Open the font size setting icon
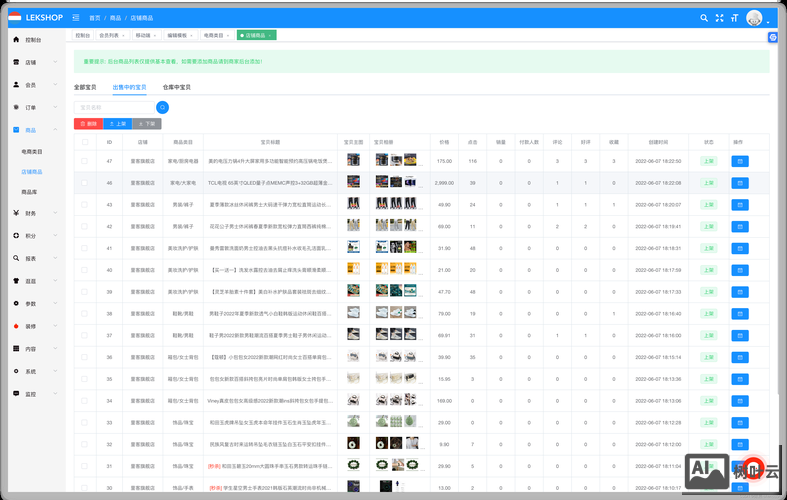 pos(734,18)
